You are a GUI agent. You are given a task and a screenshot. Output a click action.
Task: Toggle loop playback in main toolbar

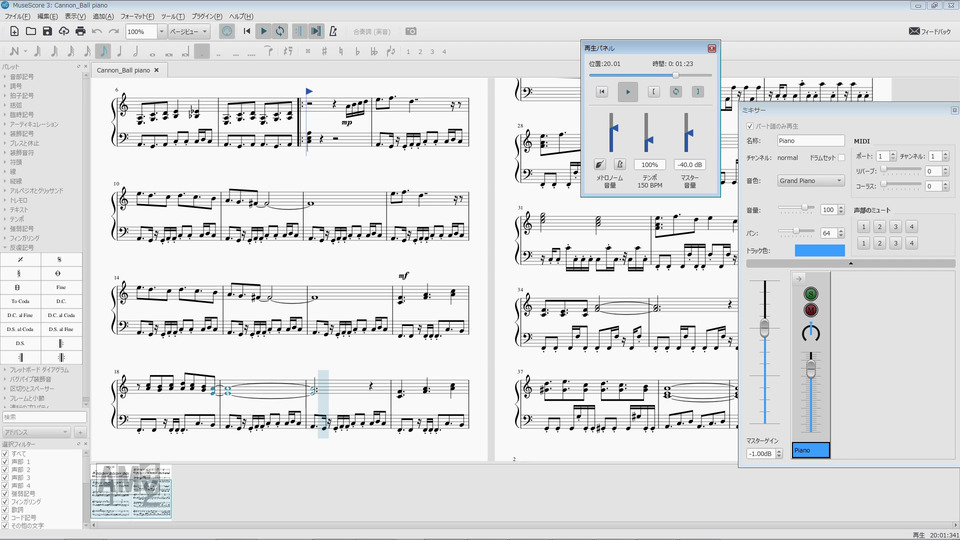pos(280,31)
